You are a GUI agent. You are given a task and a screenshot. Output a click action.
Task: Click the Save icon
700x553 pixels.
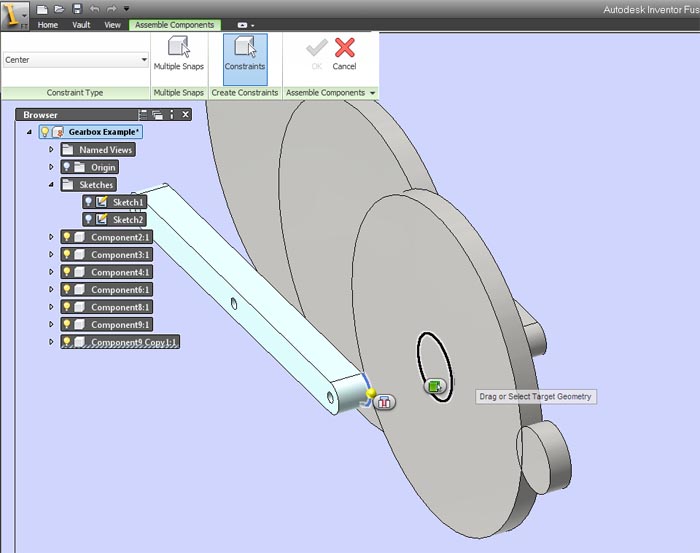pos(77,9)
